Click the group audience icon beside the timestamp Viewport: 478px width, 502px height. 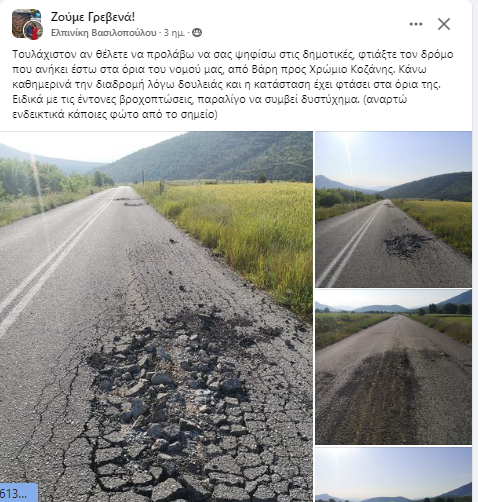[197, 33]
